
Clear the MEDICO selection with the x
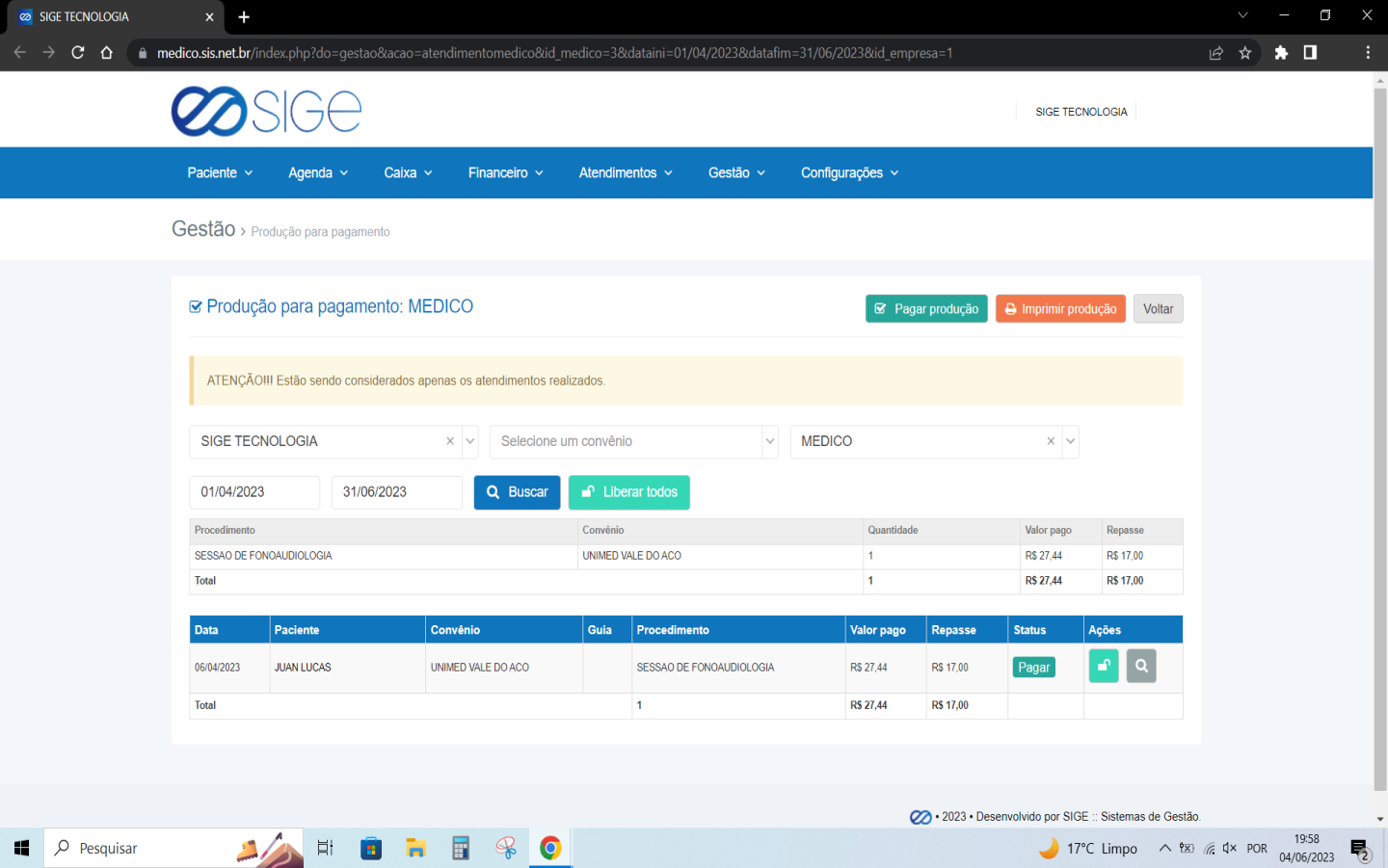(1051, 441)
